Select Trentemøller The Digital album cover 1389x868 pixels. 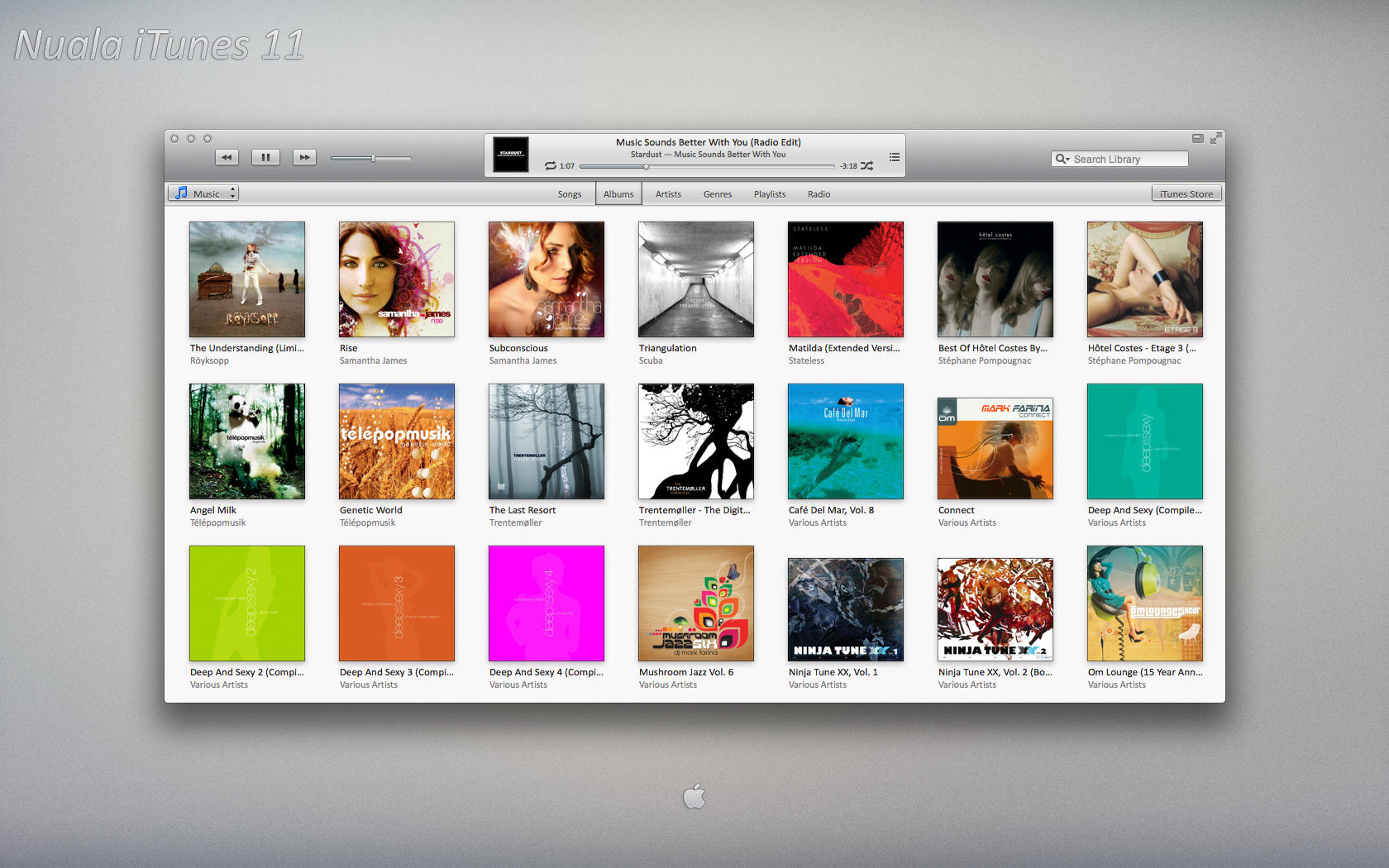pos(696,441)
